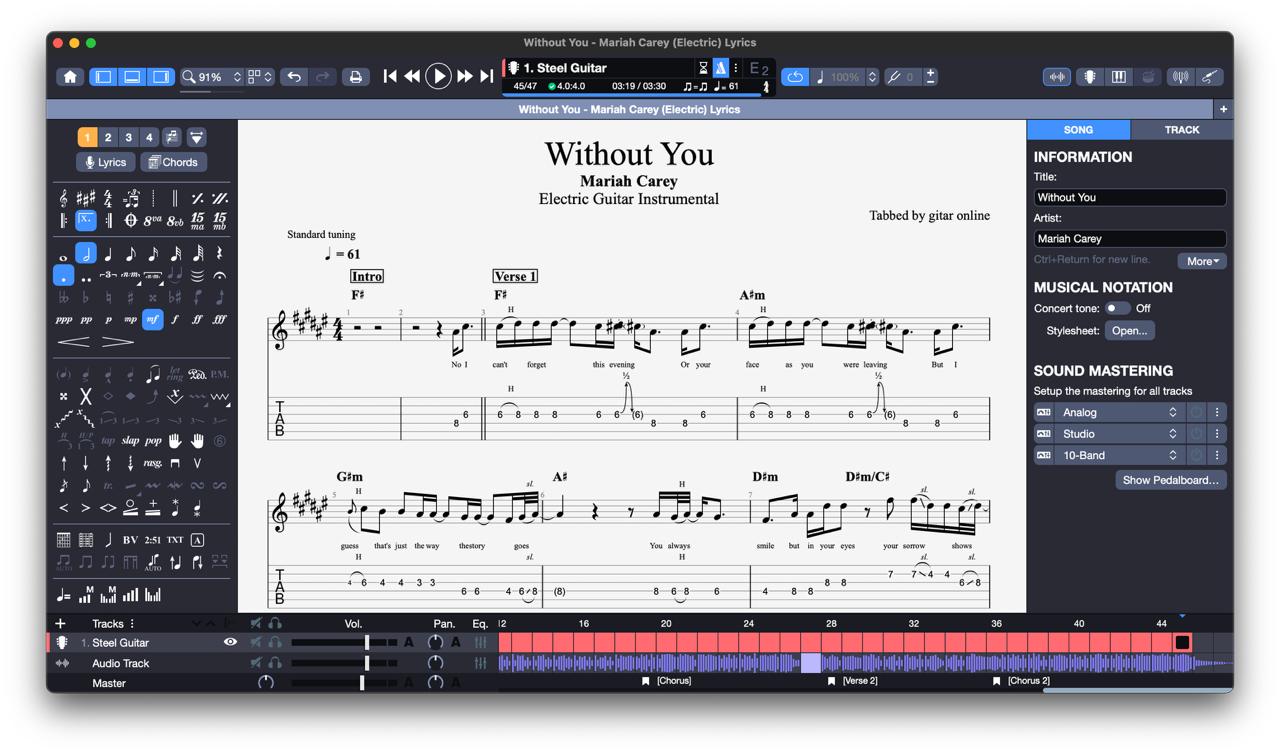Open the 10-Band equalizer dropdown

coord(1119,455)
